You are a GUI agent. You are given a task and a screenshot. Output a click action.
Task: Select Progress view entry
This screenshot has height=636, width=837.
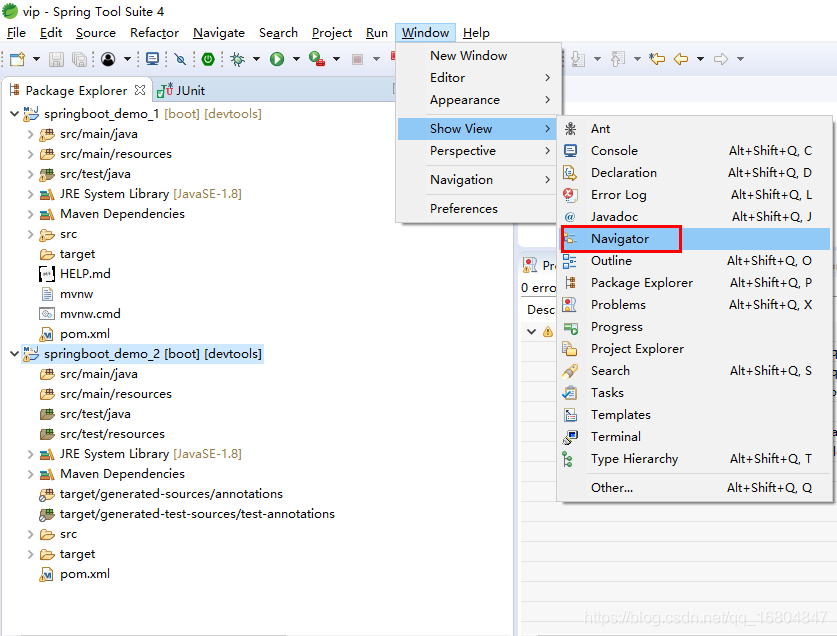coord(693,327)
